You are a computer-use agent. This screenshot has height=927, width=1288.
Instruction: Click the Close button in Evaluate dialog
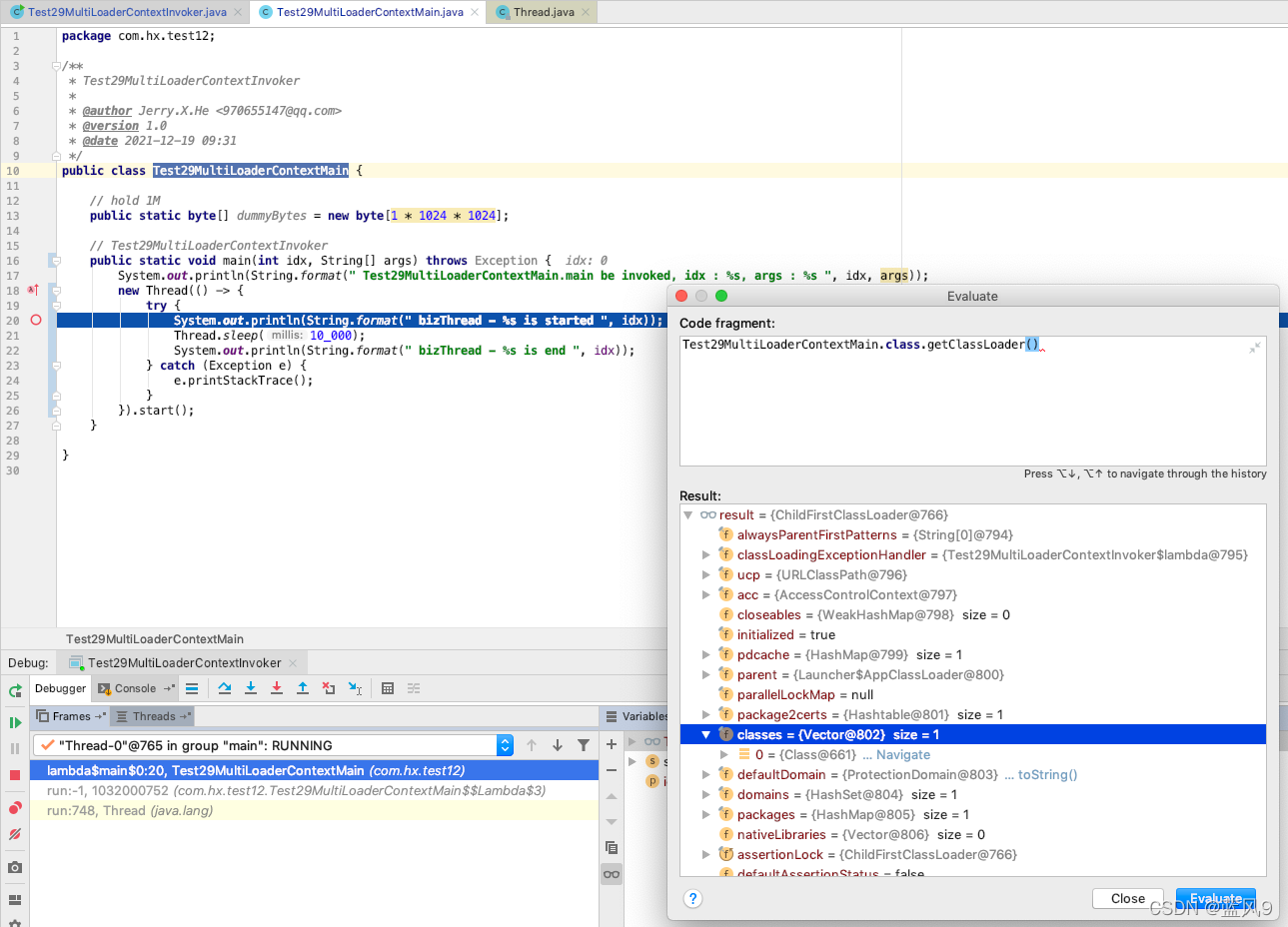[1127, 898]
